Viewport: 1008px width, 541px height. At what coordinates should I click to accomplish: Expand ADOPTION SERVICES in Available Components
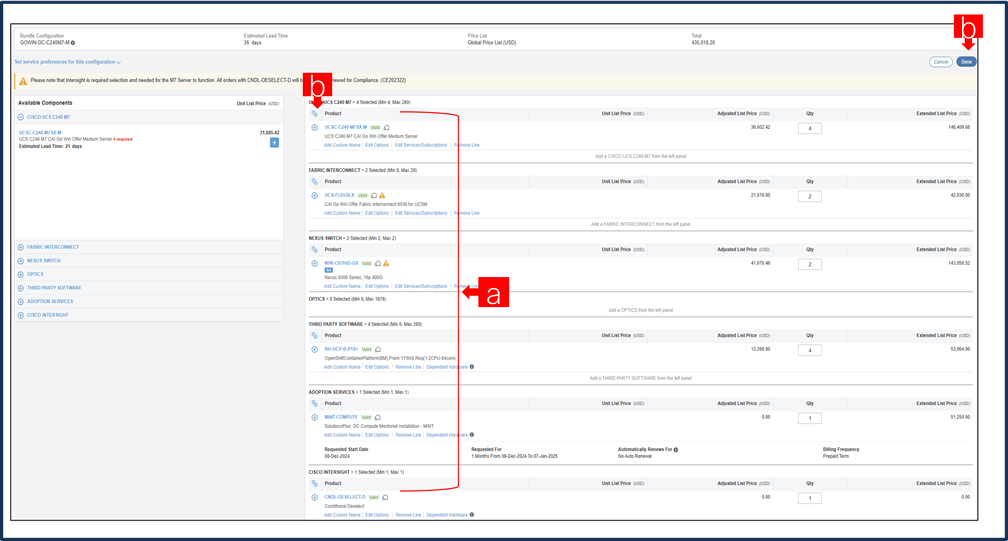(21, 301)
